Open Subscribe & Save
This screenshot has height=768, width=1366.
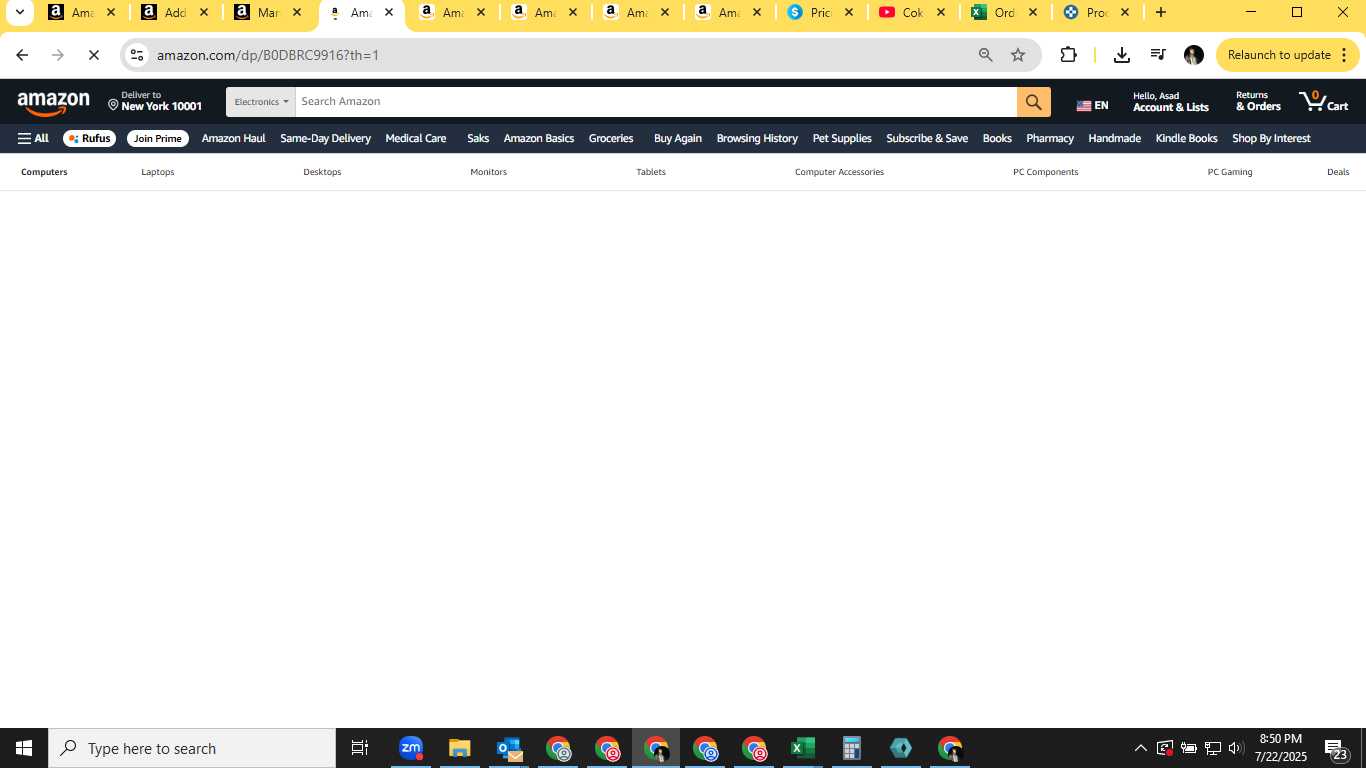click(x=927, y=139)
